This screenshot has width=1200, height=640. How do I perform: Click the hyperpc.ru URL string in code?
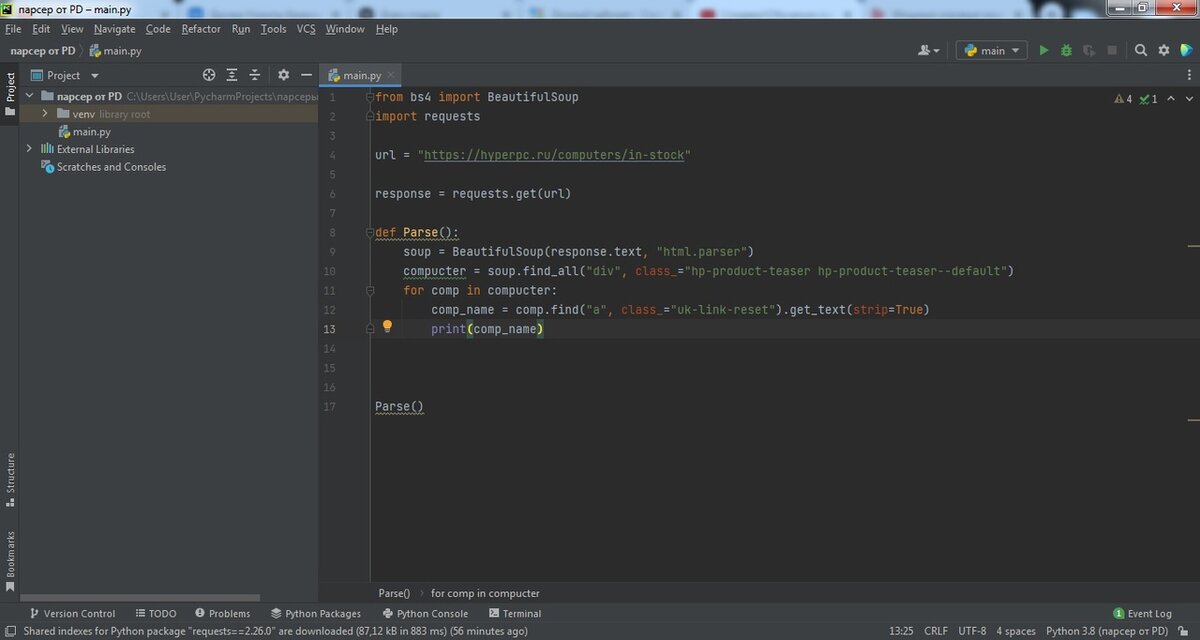click(x=554, y=155)
